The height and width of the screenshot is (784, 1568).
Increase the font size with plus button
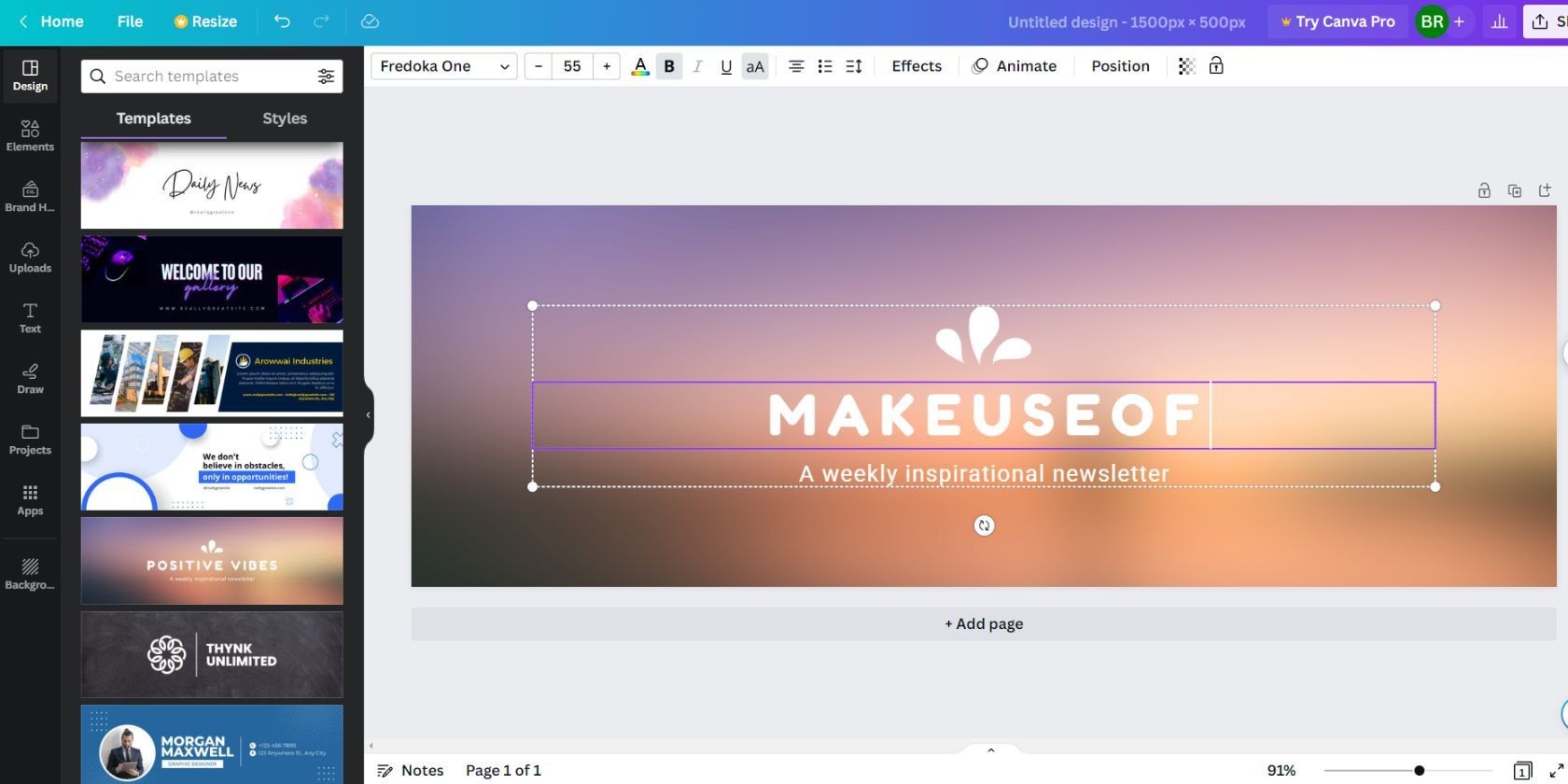[x=607, y=66]
